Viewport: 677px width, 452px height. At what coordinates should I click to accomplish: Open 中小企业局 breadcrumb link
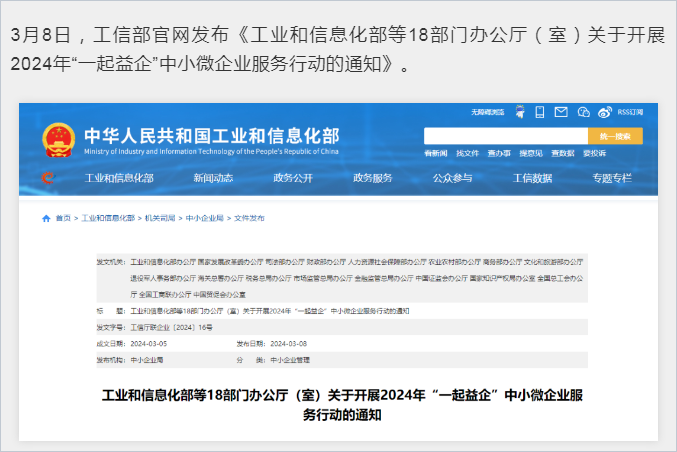tap(204, 218)
